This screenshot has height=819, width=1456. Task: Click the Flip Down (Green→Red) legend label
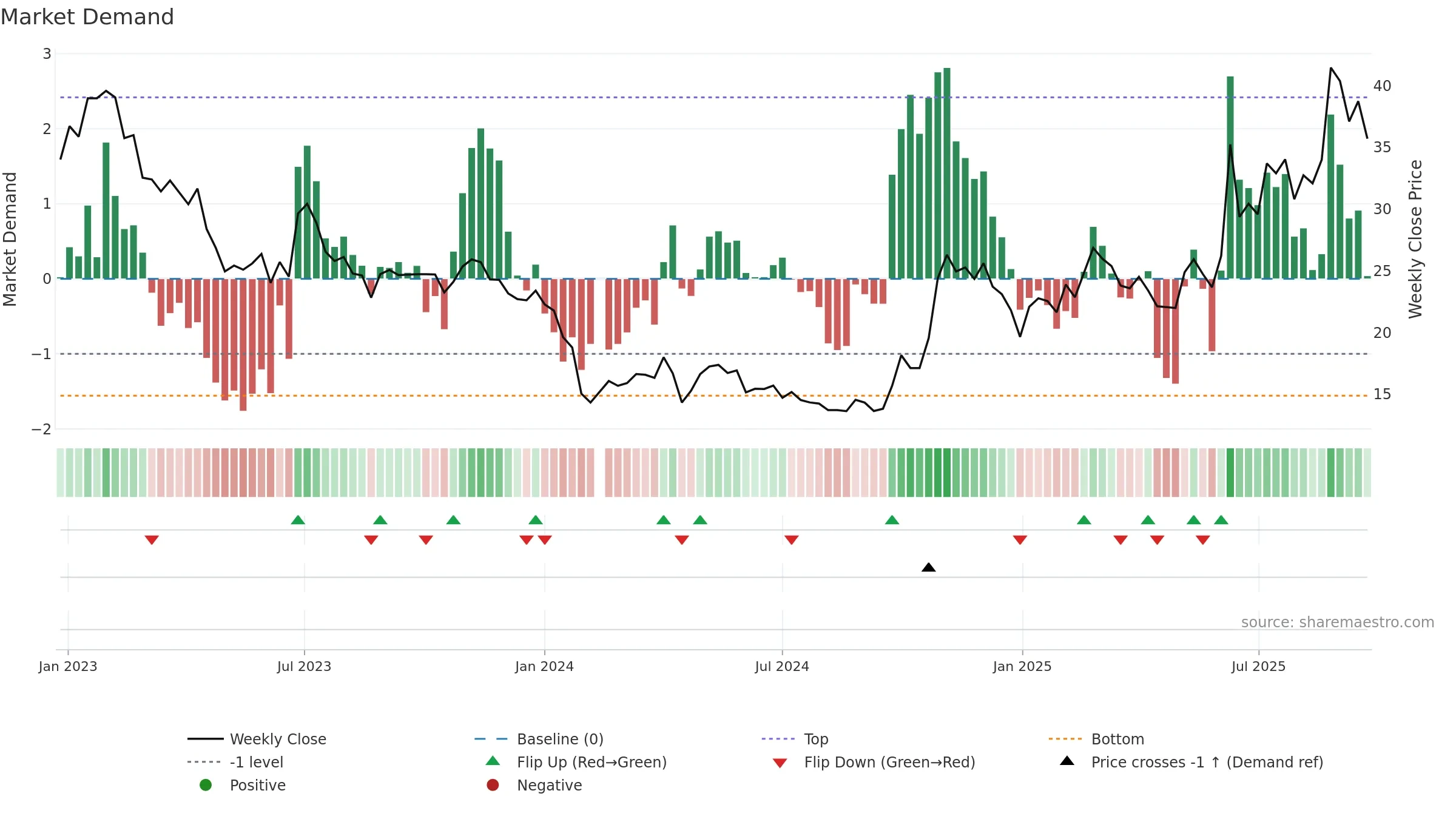coord(889,762)
